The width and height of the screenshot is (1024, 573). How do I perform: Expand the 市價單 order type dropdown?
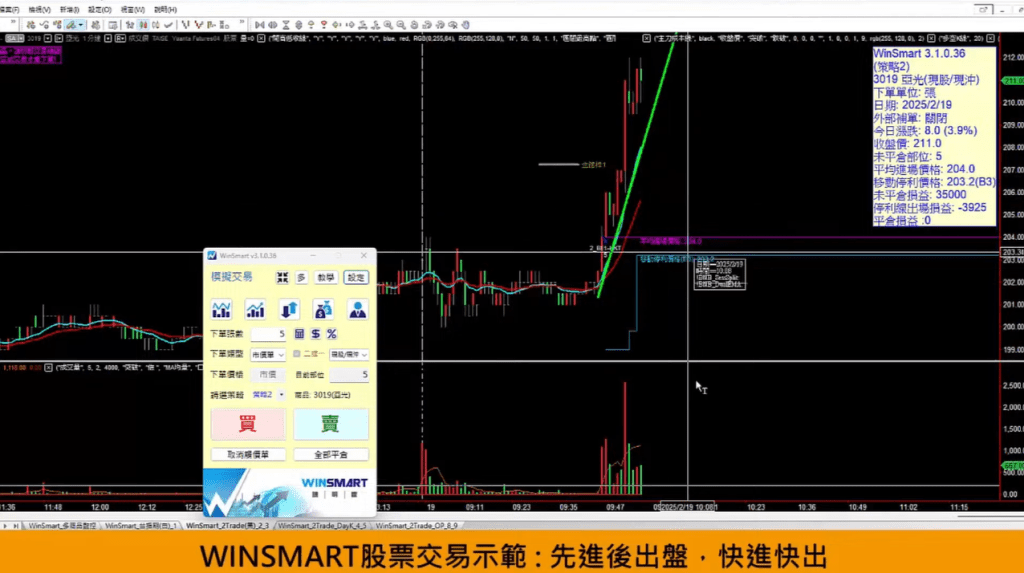(268, 354)
